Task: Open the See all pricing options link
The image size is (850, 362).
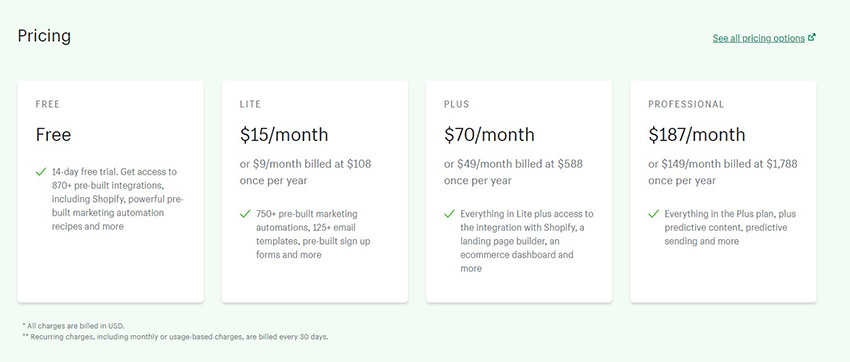Action: [758, 38]
